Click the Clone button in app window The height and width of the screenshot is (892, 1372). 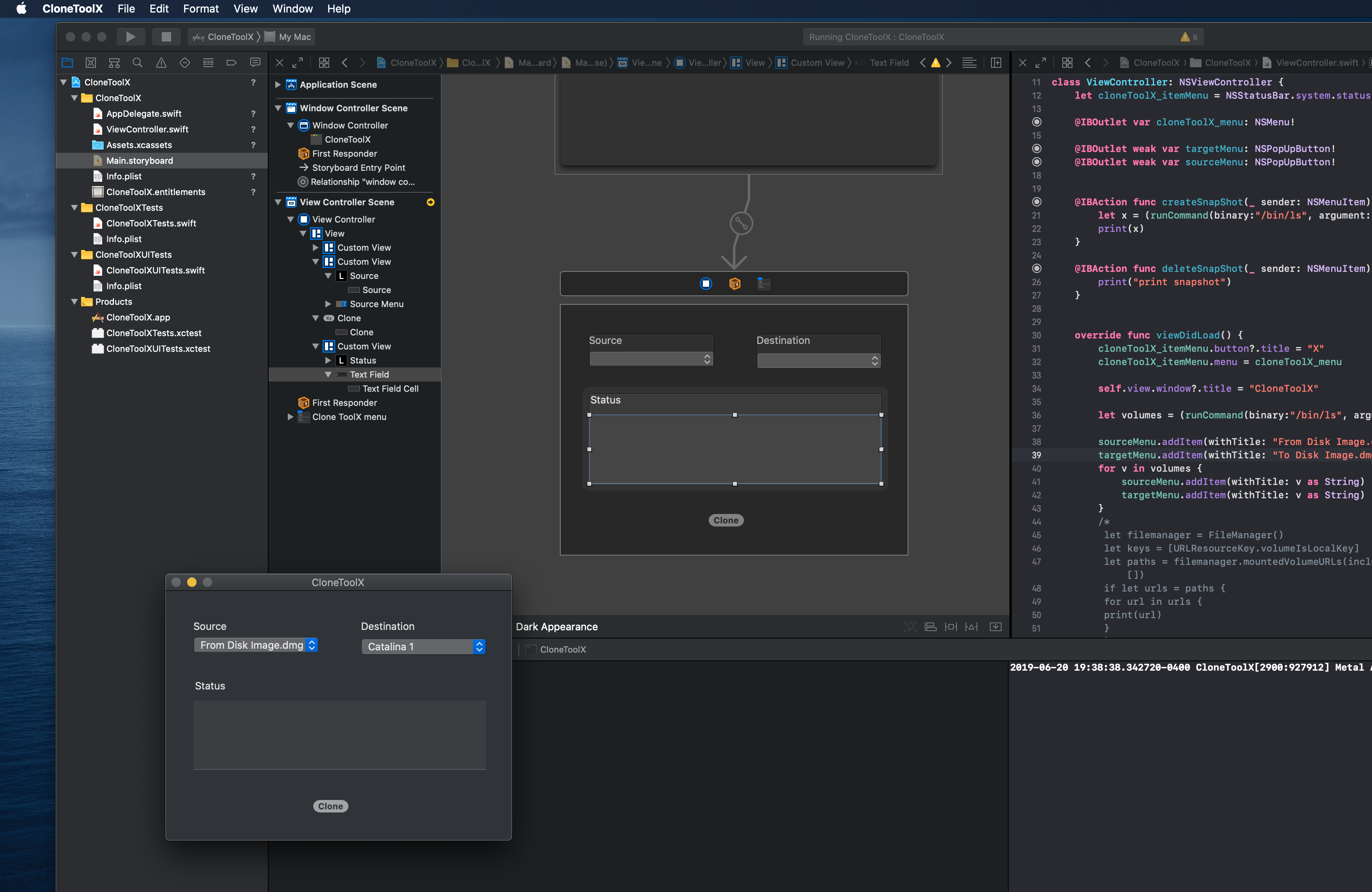pos(331,806)
